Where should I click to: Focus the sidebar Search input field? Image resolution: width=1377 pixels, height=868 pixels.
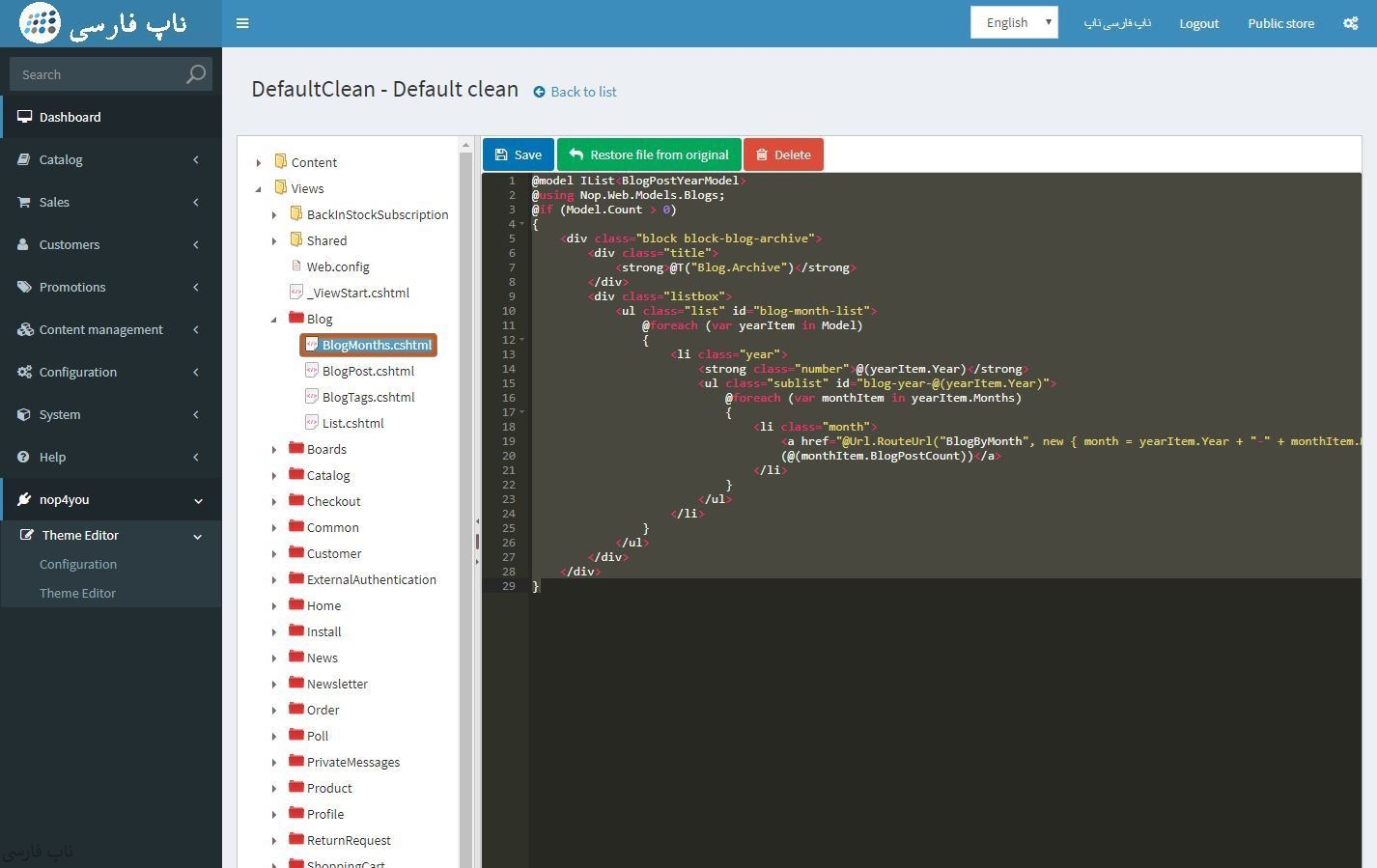click(x=97, y=74)
